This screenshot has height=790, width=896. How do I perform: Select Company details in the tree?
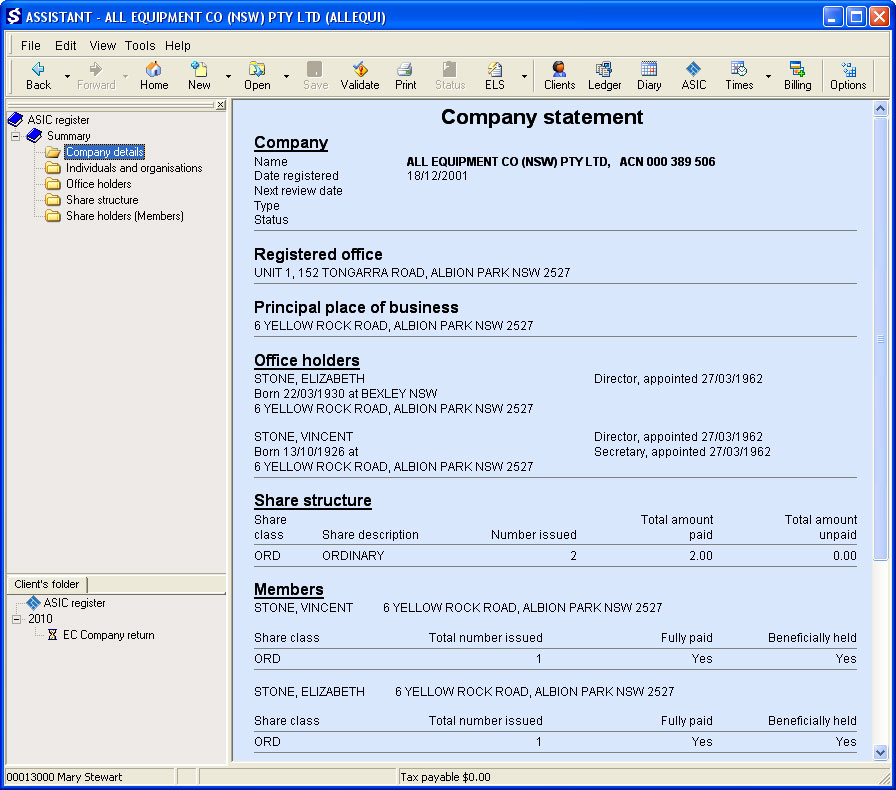(105, 152)
